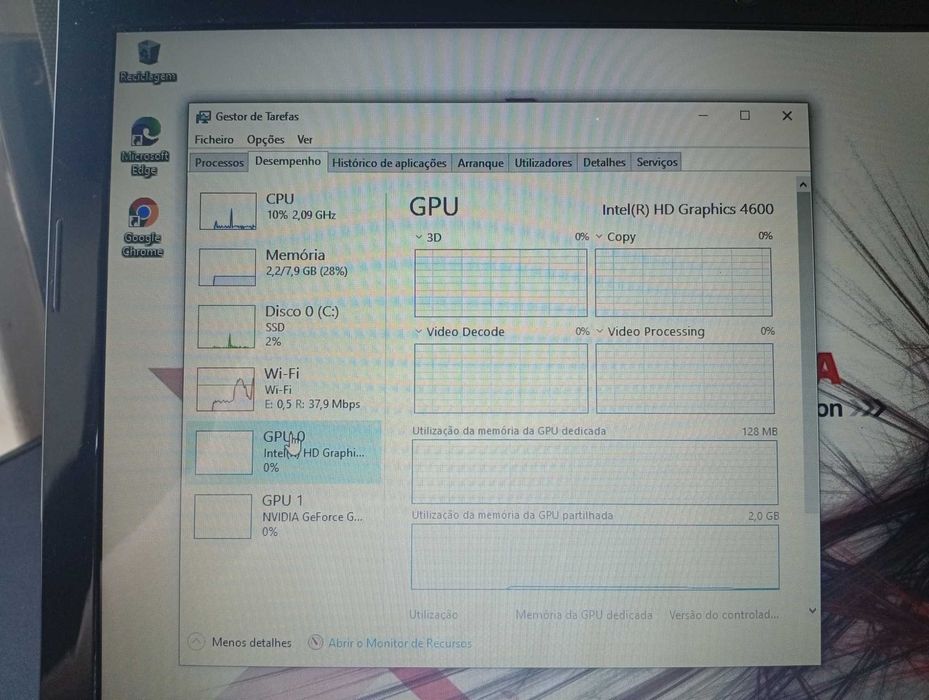
Task: Click the Utilização label below graphs
Action: tap(433, 615)
